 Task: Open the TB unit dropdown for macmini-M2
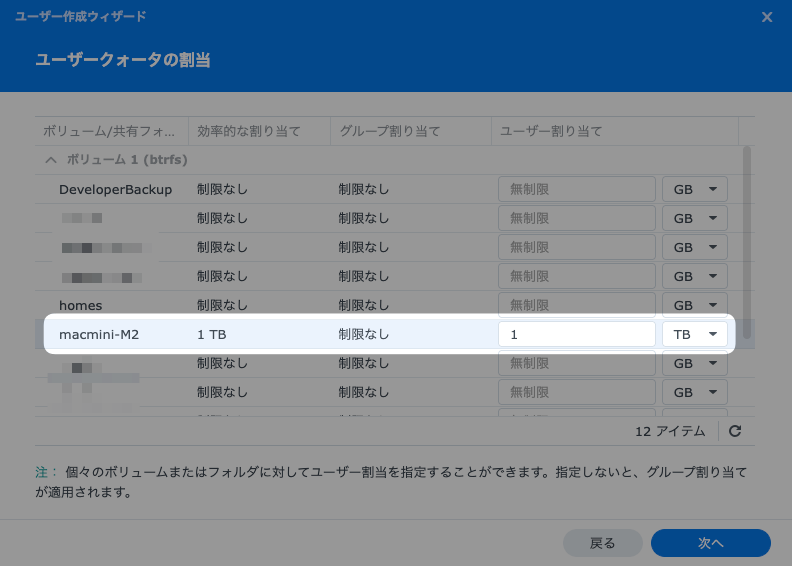pyautogui.click(x=694, y=334)
